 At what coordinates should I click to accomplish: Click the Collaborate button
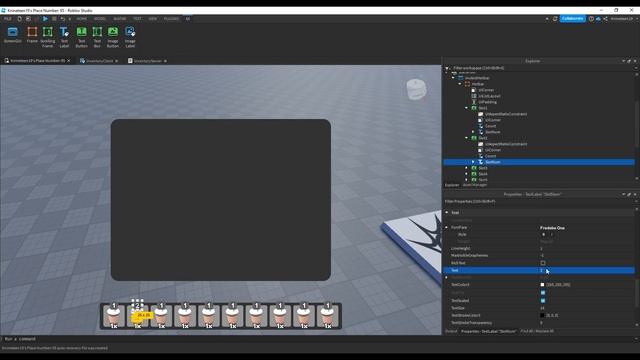point(572,19)
